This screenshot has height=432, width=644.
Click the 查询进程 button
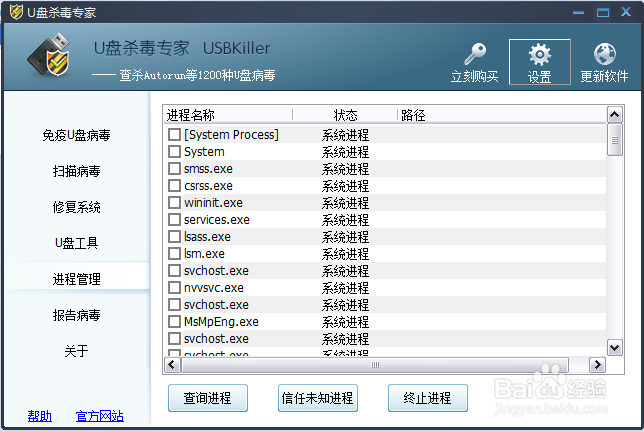[208, 398]
